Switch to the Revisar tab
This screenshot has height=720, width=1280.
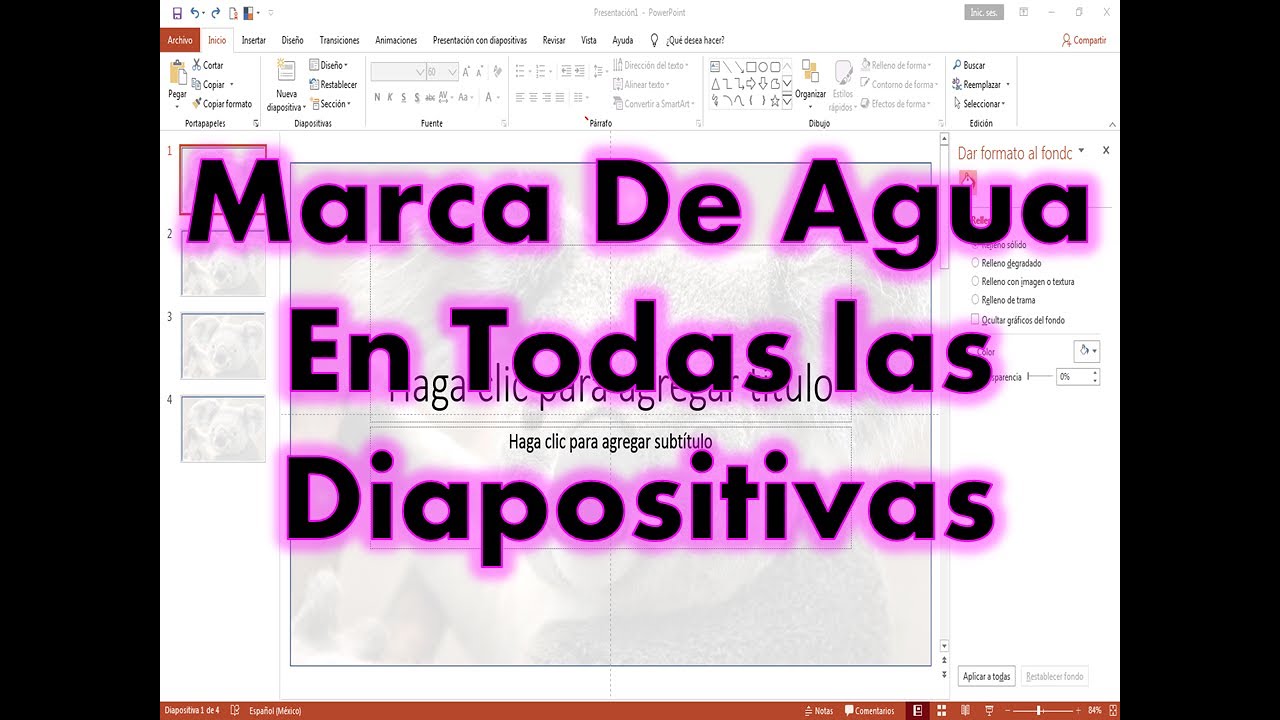click(554, 40)
